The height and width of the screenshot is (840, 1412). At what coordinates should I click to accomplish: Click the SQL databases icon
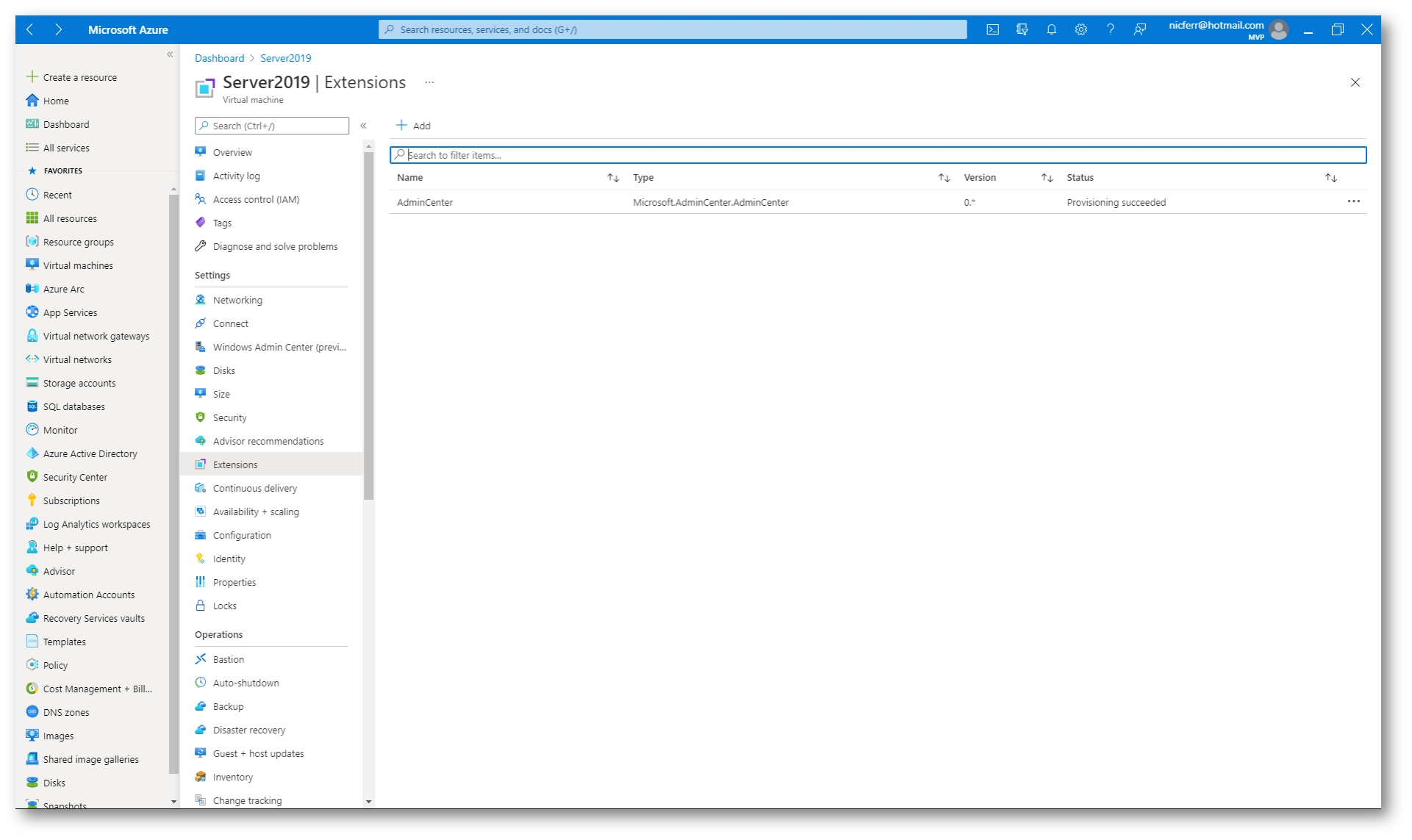pos(32,406)
